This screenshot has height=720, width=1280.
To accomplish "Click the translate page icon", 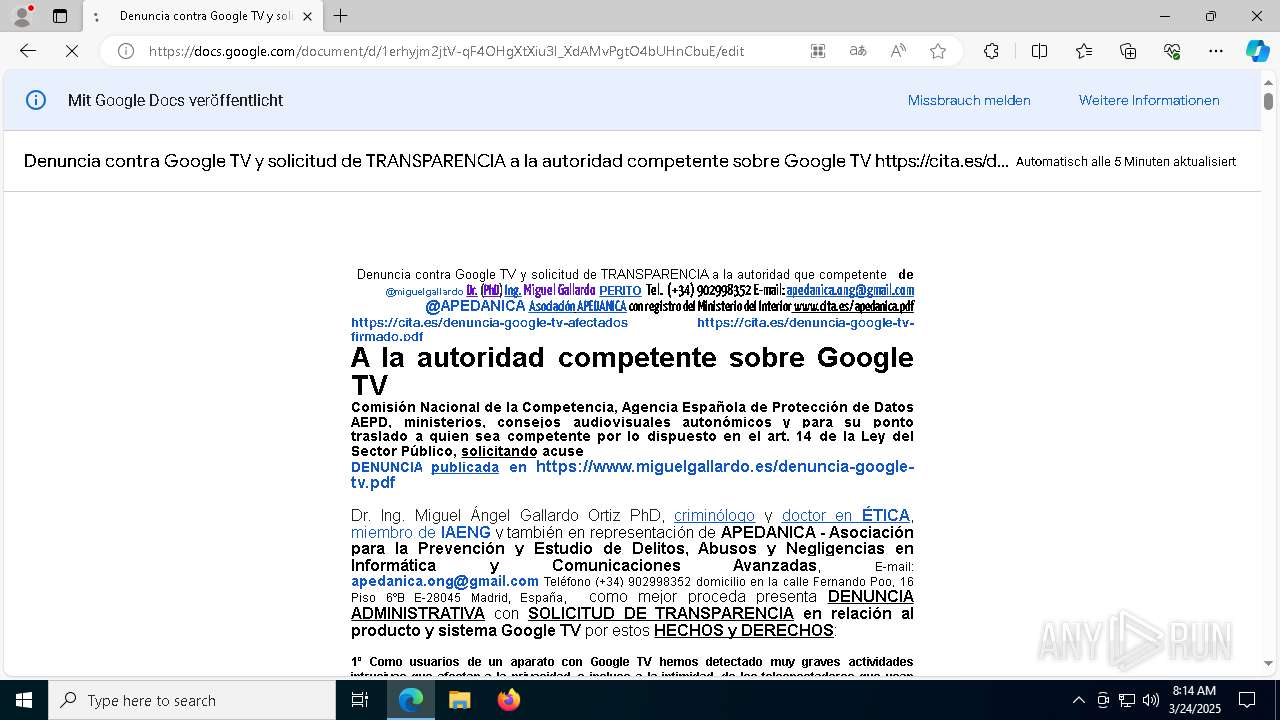I will (x=858, y=51).
